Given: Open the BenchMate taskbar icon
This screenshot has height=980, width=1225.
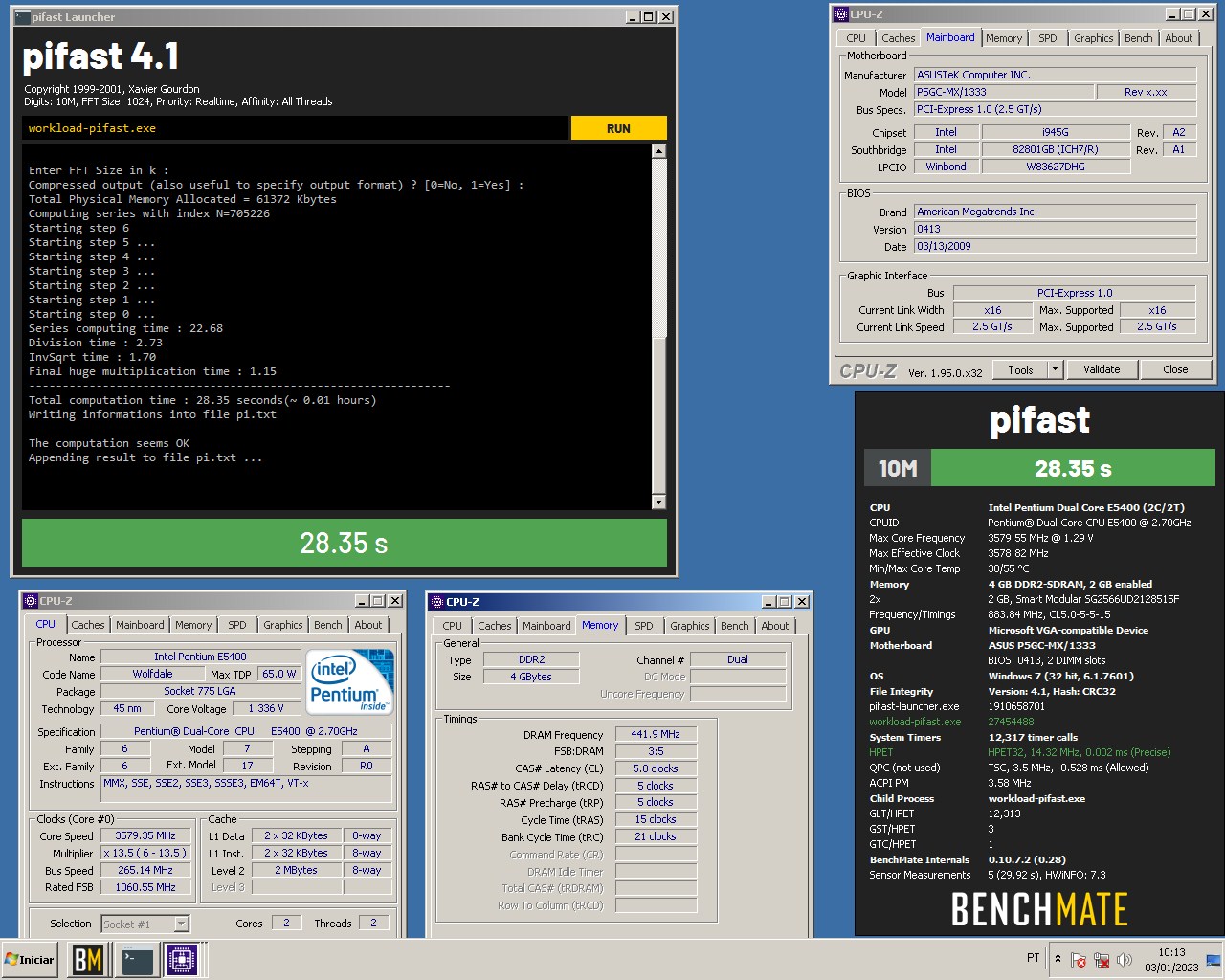Looking at the screenshot, I should [x=88, y=959].
